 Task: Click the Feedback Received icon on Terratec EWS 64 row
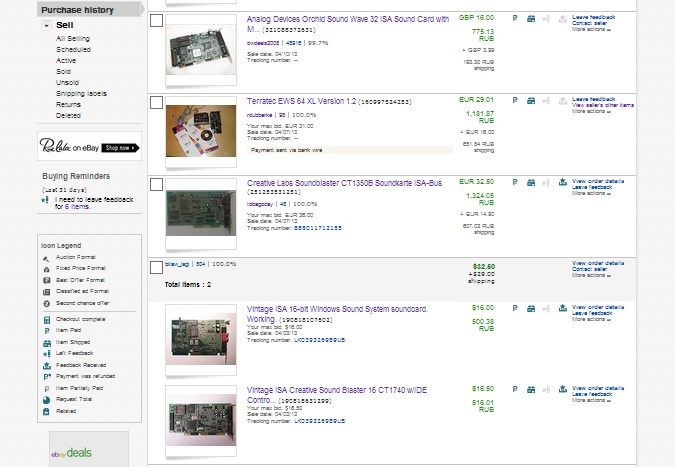click(x=563, y=100)
